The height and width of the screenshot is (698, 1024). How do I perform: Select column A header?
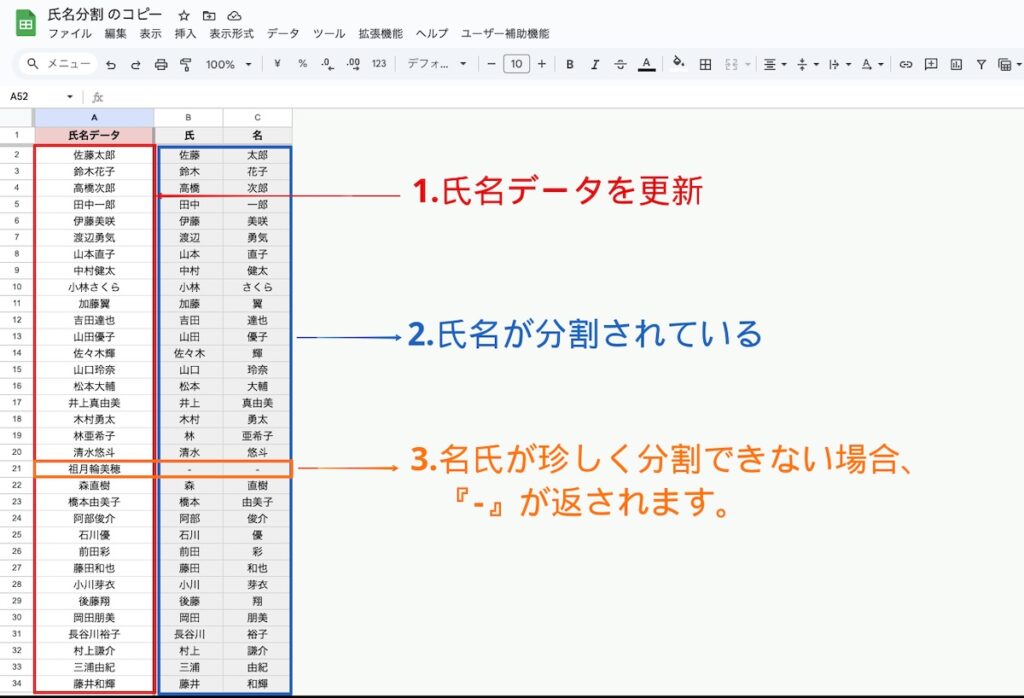click(x=94, y=118)
